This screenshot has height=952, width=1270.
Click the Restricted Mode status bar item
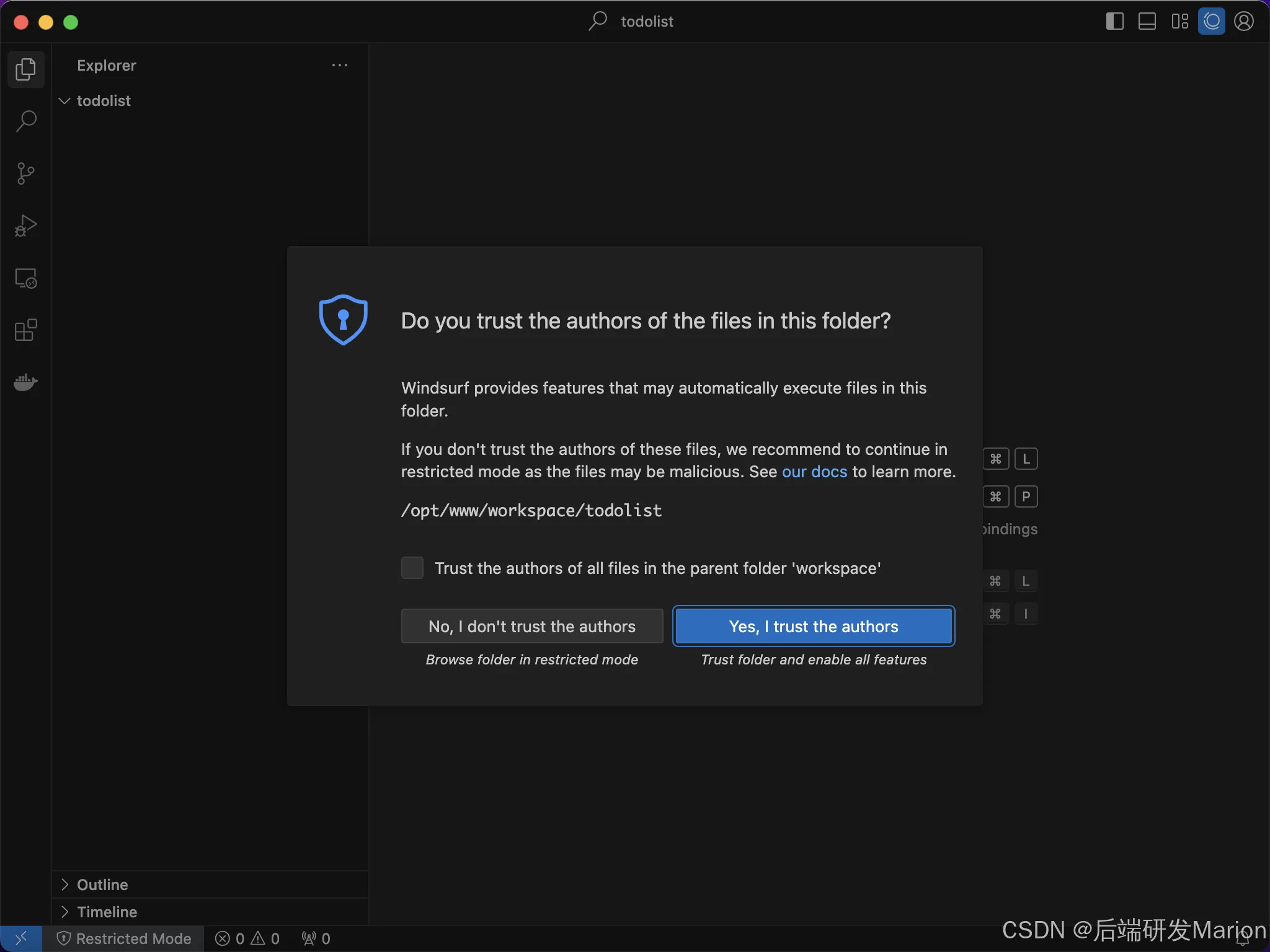pos(123,938)
